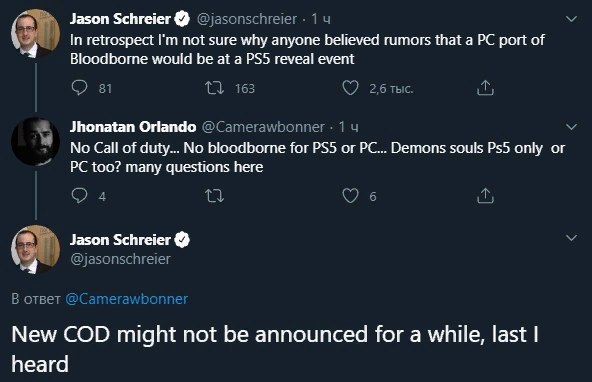Open chevron menu on the New COD reply
This screenshot has width=592, height=382.
pos(572,237)
